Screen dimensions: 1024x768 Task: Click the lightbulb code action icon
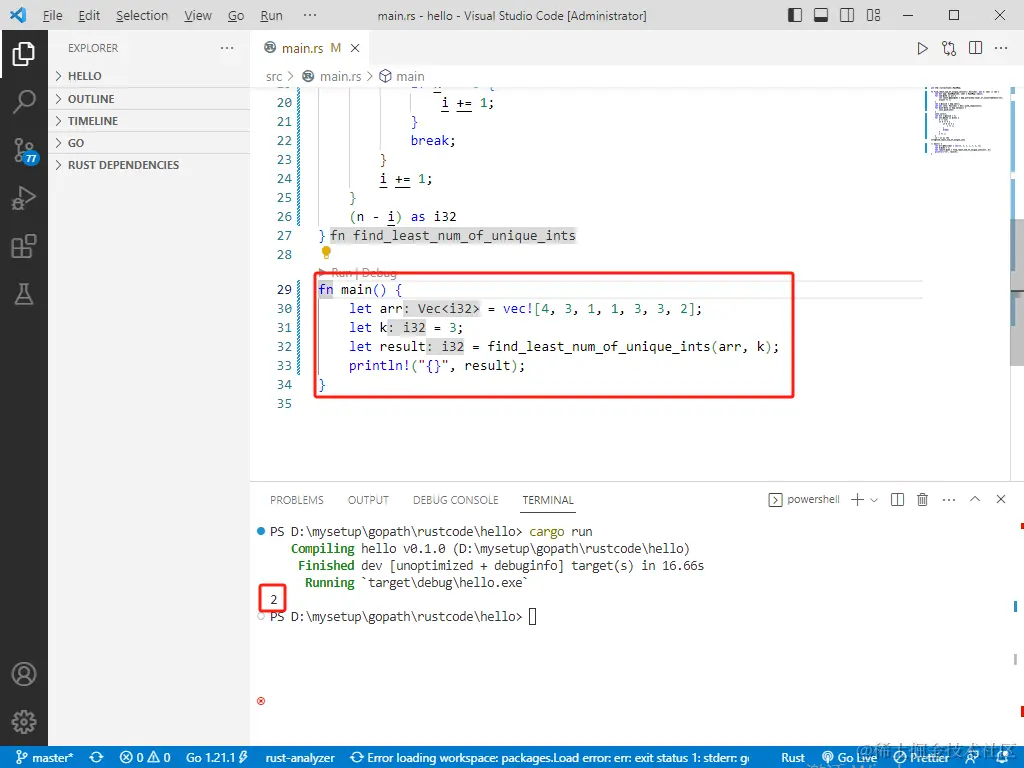point(326,253)
